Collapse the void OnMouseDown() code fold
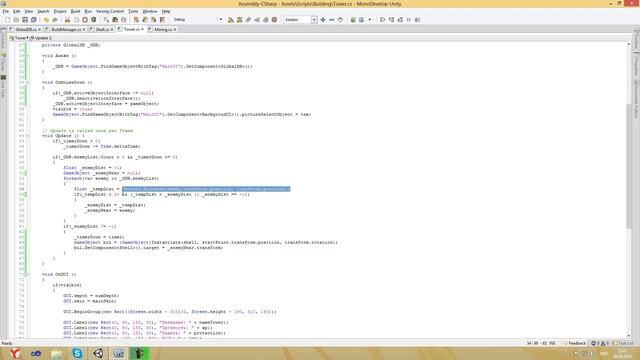 coord(27,82)
